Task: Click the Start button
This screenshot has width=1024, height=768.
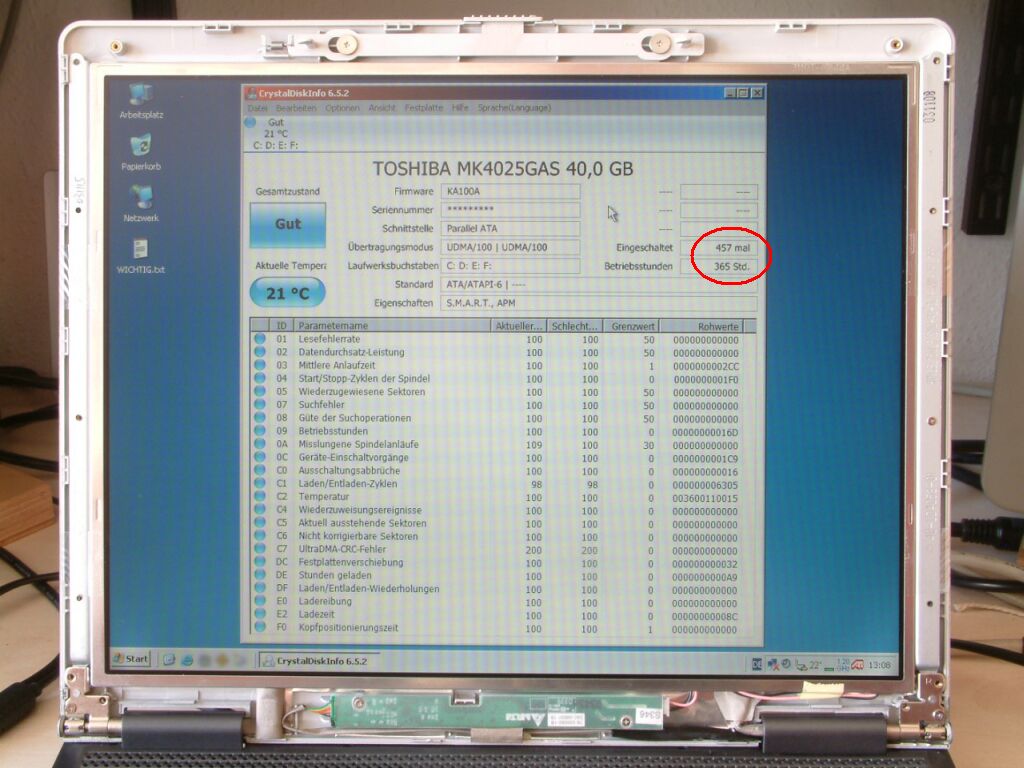Action: point(131,658)
